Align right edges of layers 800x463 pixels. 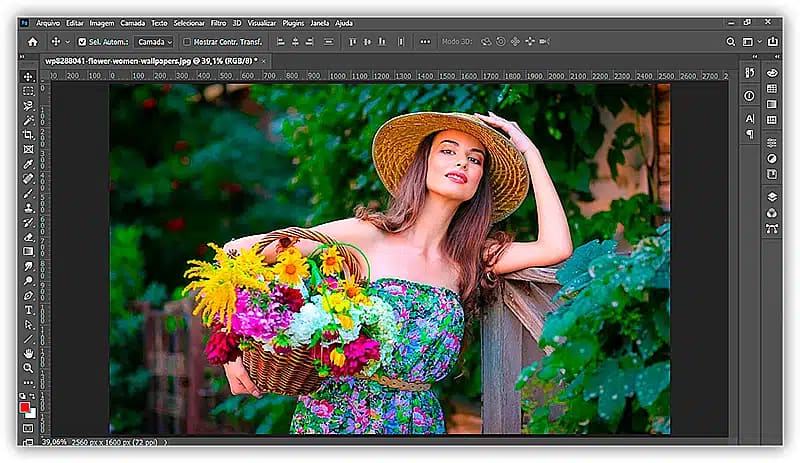coord(309,42)
